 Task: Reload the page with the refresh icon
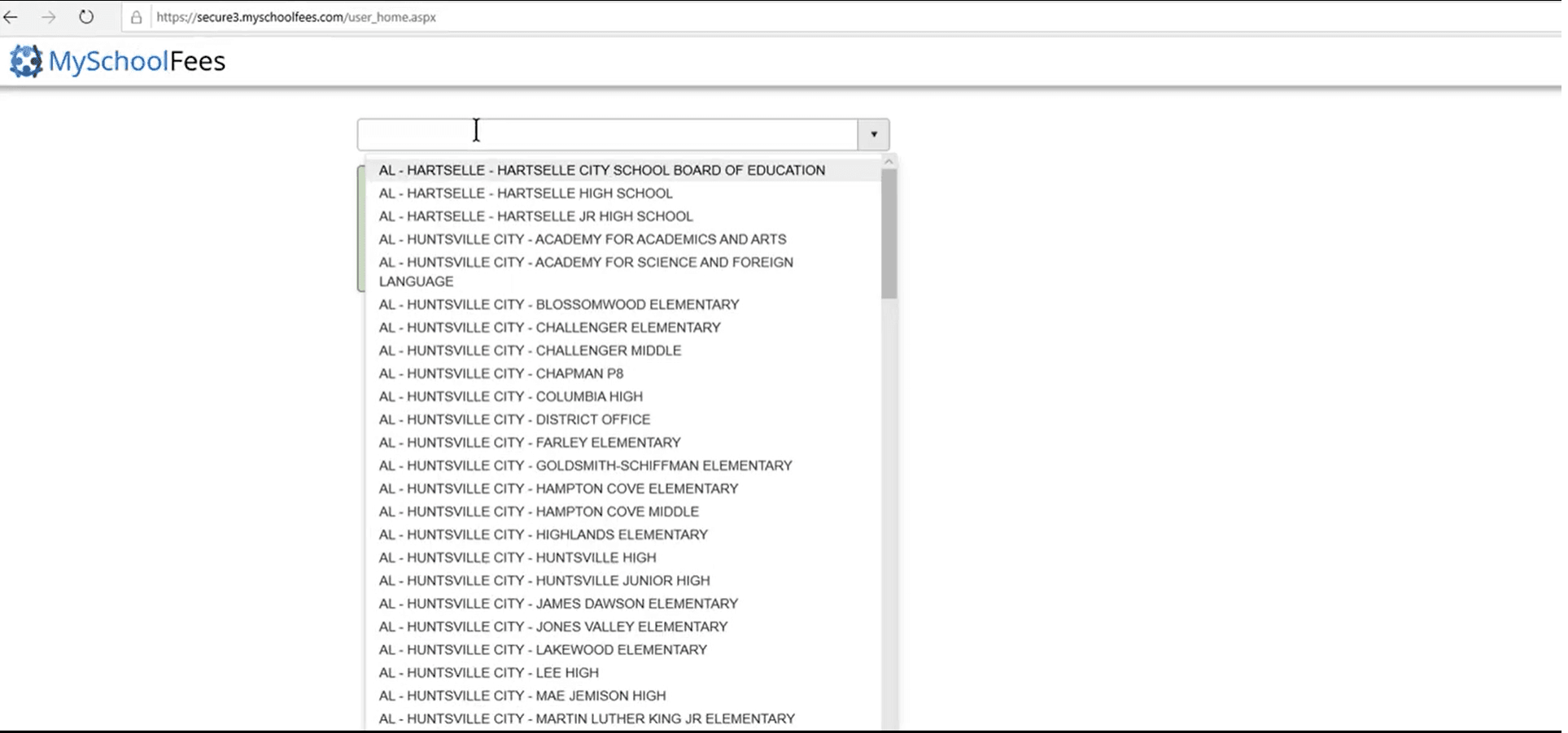(86, 17)
